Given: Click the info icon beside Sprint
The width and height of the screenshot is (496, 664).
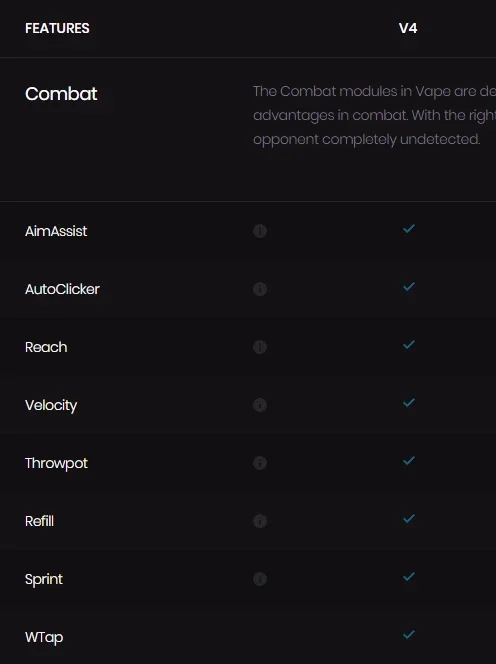Looking at the screenshot, I should coord(260,579).
